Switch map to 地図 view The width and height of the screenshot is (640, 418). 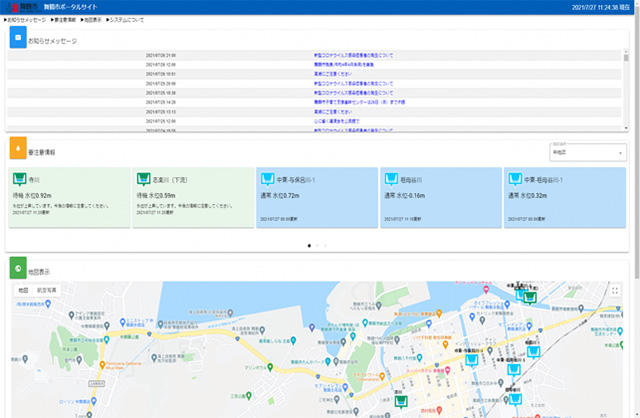(24, 290)
